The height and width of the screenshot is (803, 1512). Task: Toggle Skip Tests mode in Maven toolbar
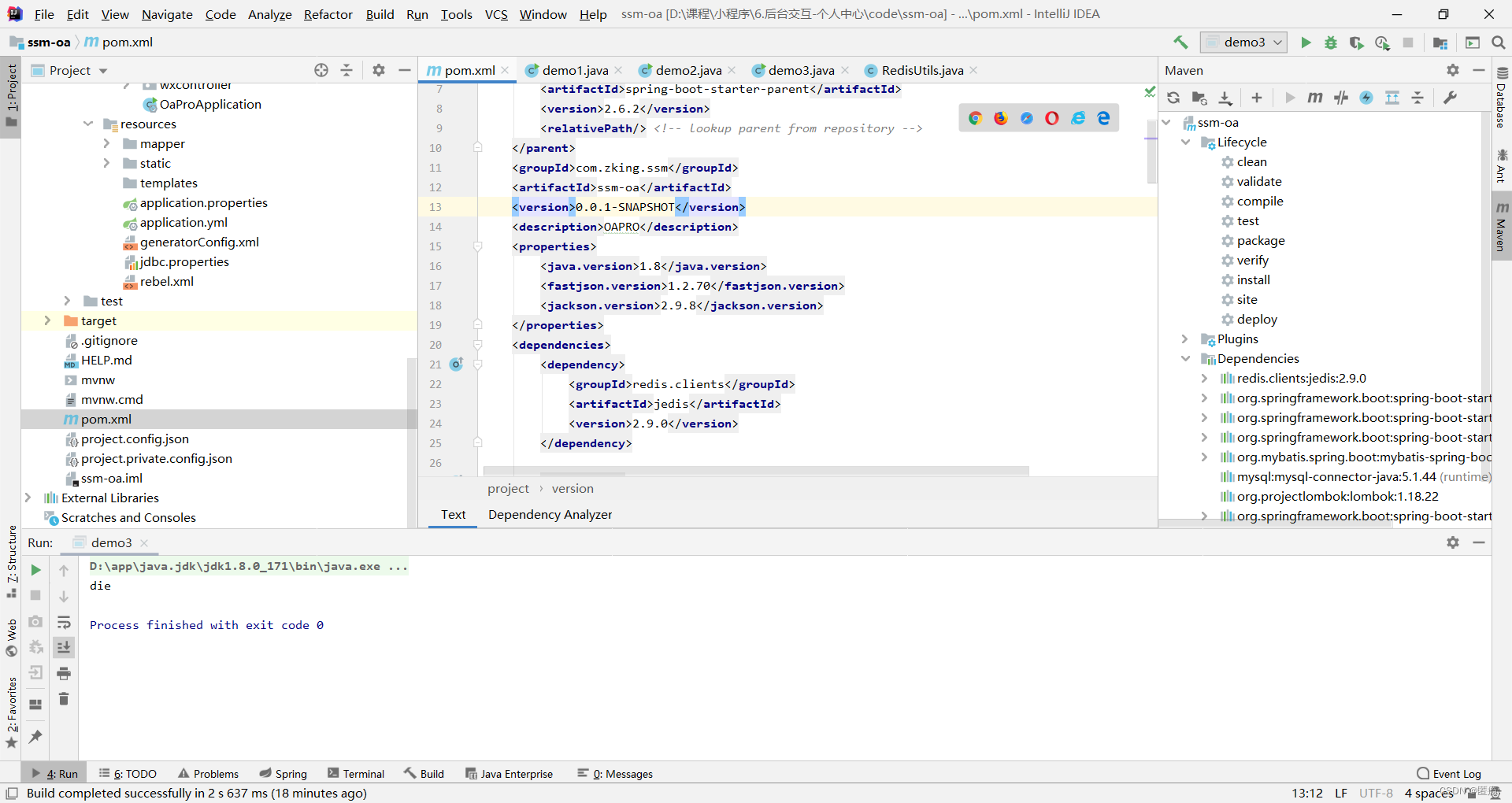[1366, 98]
